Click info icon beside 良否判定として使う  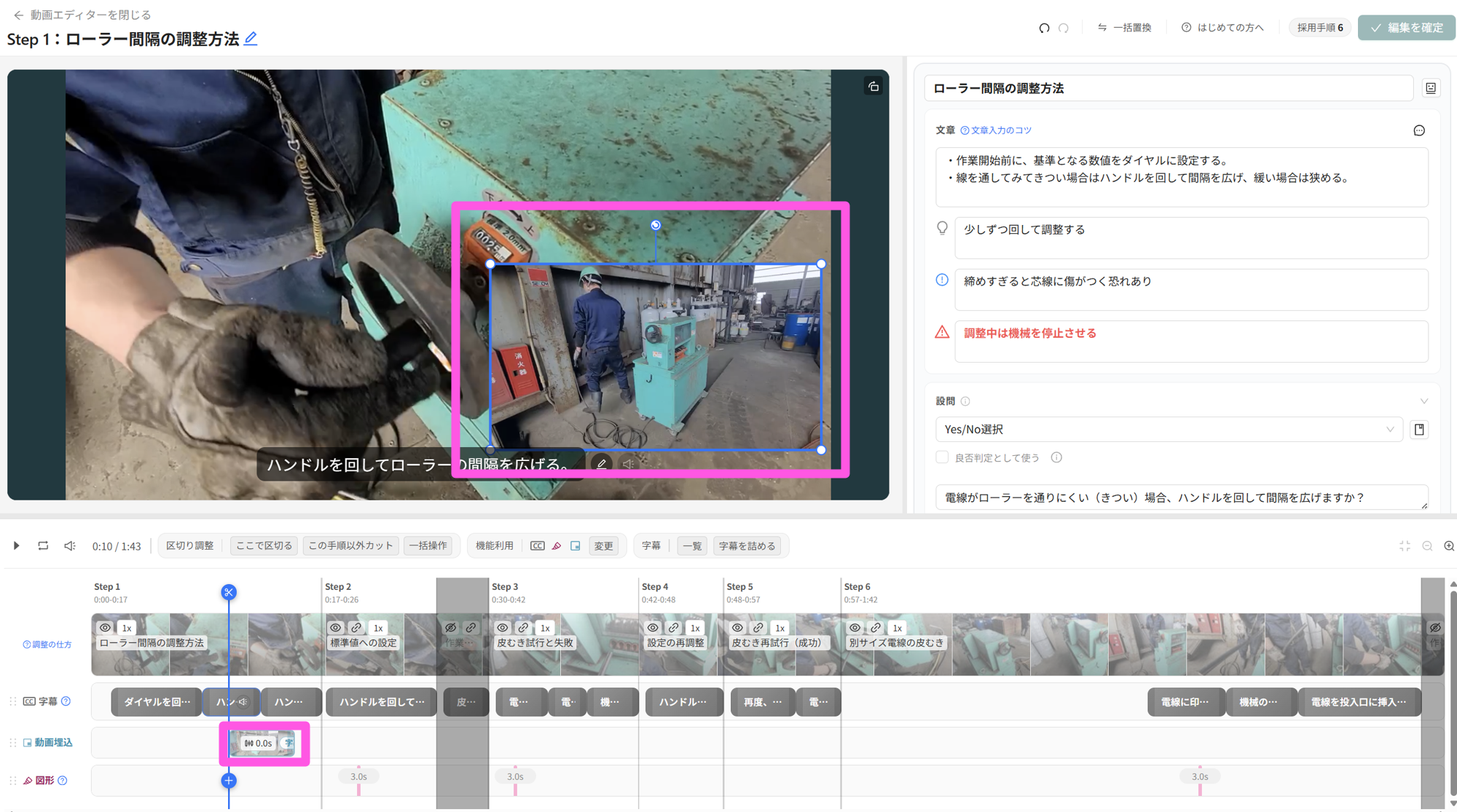click(x=1056, y=457)
